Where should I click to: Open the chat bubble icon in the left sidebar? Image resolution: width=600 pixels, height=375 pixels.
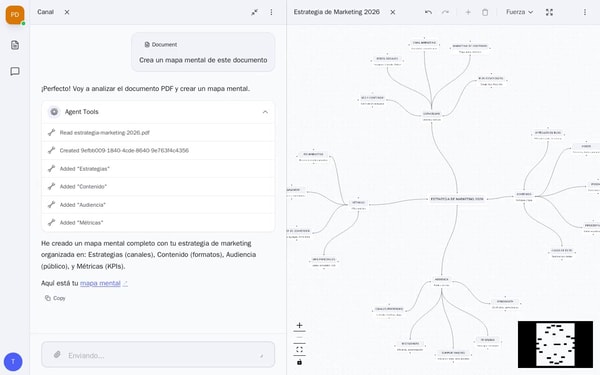click(x=15, y=72)
